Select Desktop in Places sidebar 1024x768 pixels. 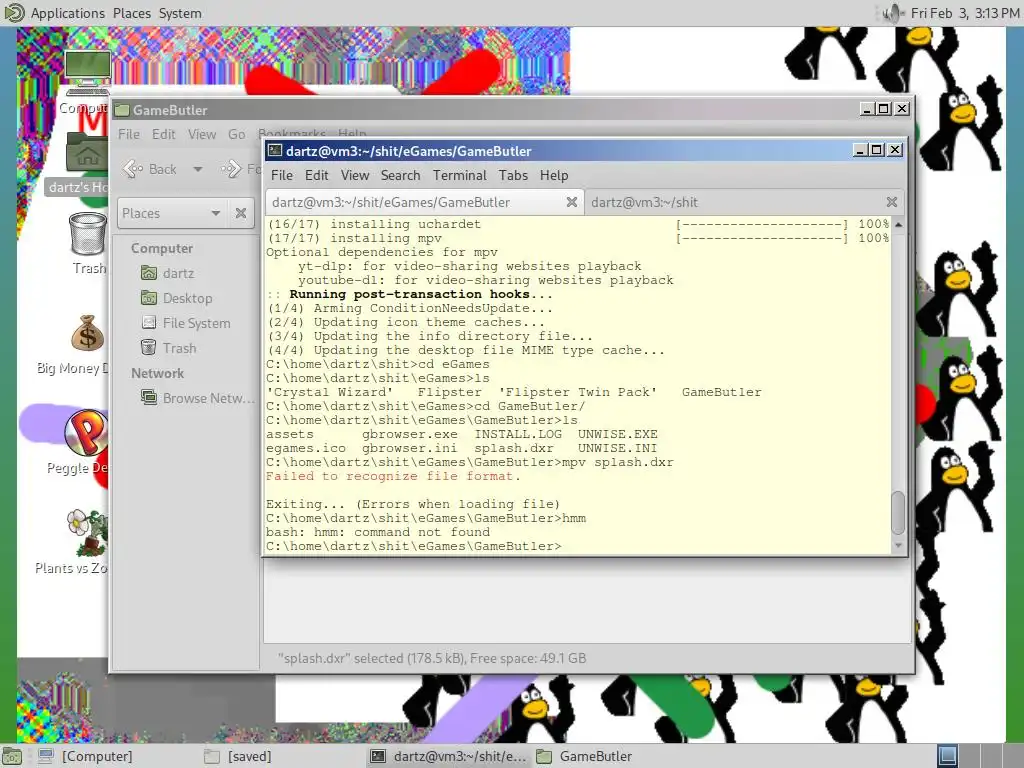coord(177,298)
